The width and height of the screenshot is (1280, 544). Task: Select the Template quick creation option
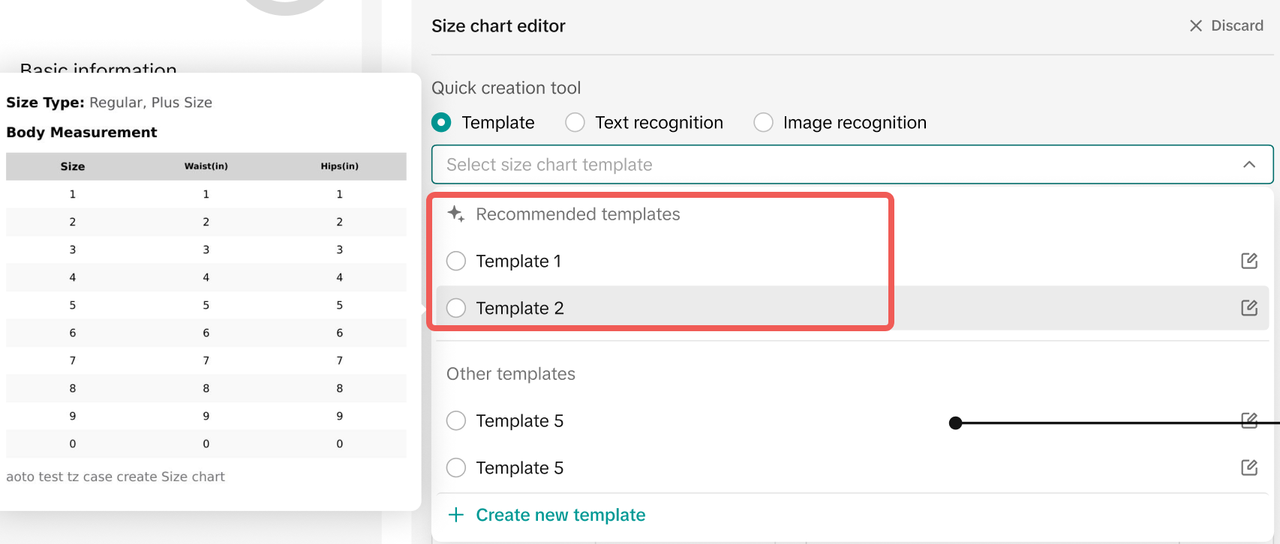point(441,123)
